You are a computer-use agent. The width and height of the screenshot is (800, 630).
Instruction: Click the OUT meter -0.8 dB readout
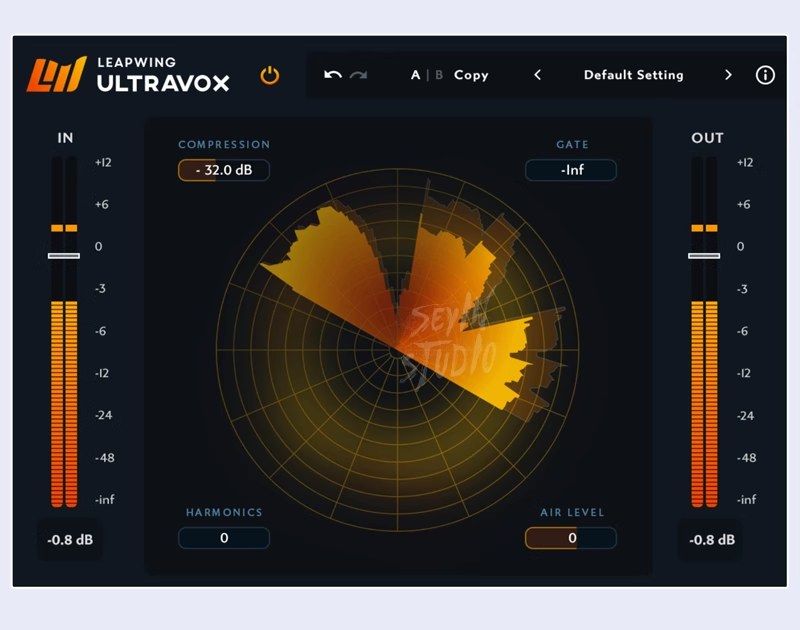[x=709, y=540]
